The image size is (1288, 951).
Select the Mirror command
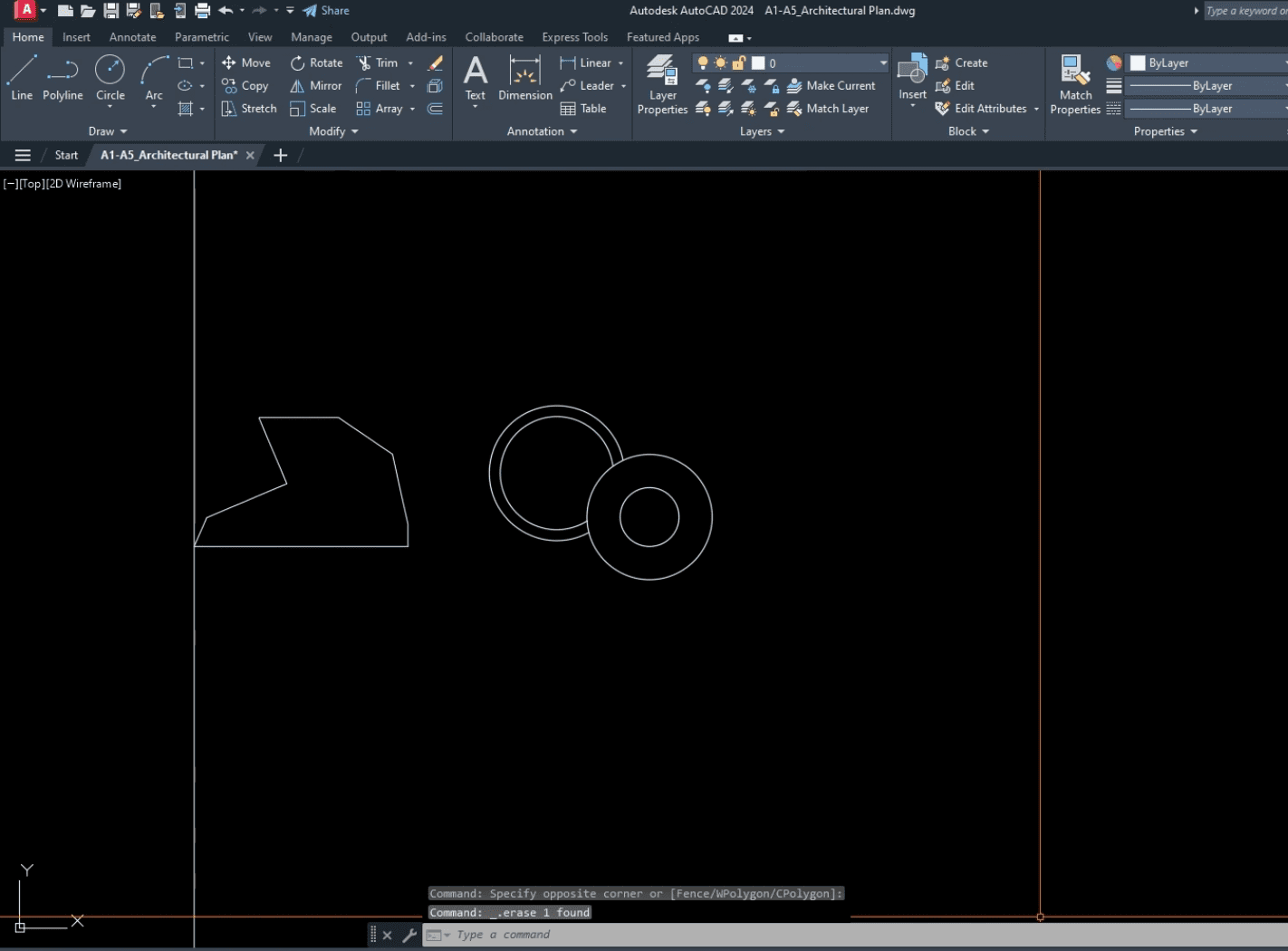click(315, 85)
